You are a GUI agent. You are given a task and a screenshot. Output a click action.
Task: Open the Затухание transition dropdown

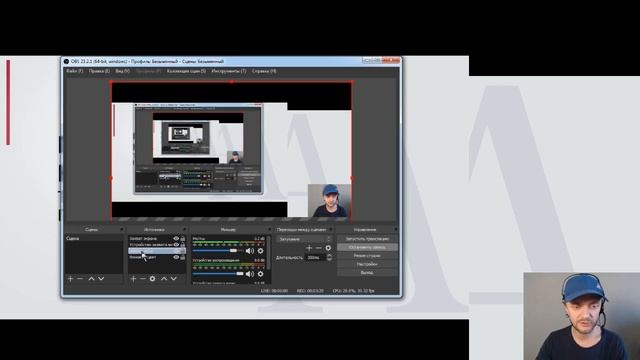pyautogui.click(x=305, y=239)
